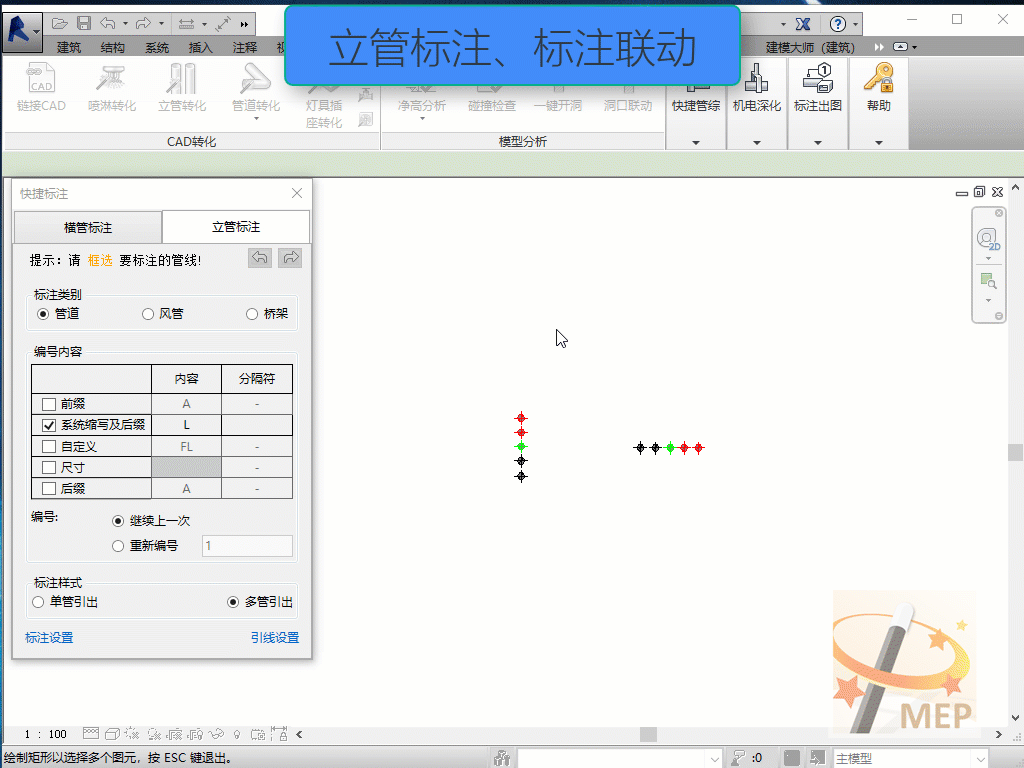
Task: Expand the 标注出图 dropdown arrow
Action: point(817,143)
